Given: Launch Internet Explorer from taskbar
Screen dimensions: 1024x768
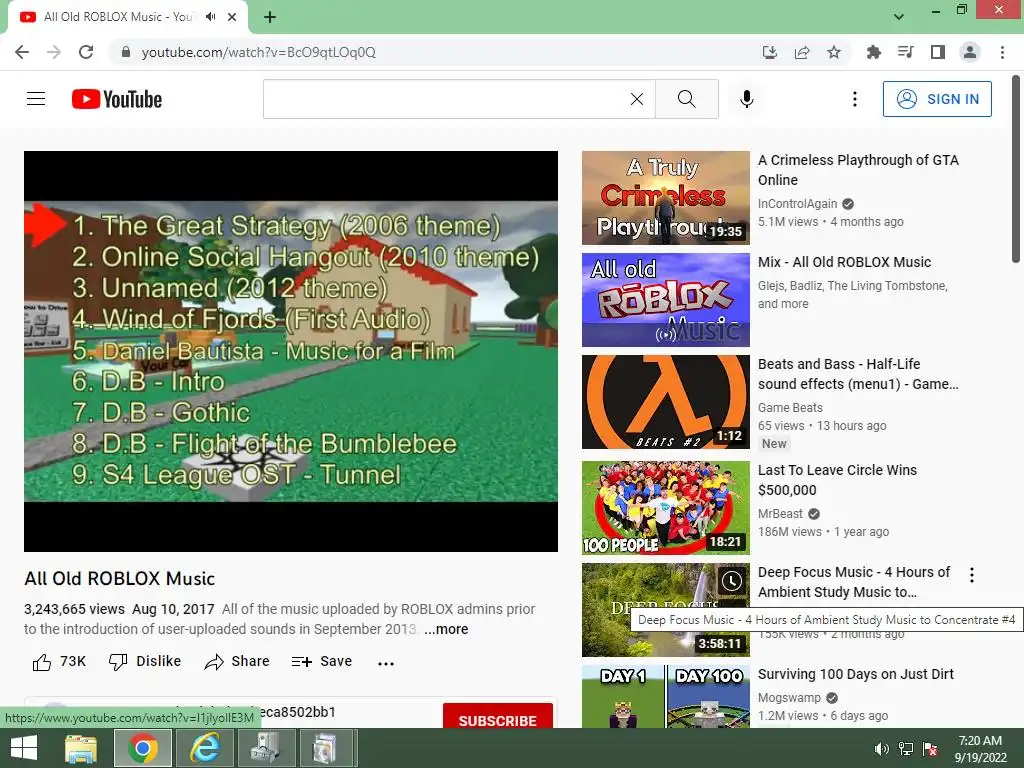Looking at the screenshot, I should [204, 748].
